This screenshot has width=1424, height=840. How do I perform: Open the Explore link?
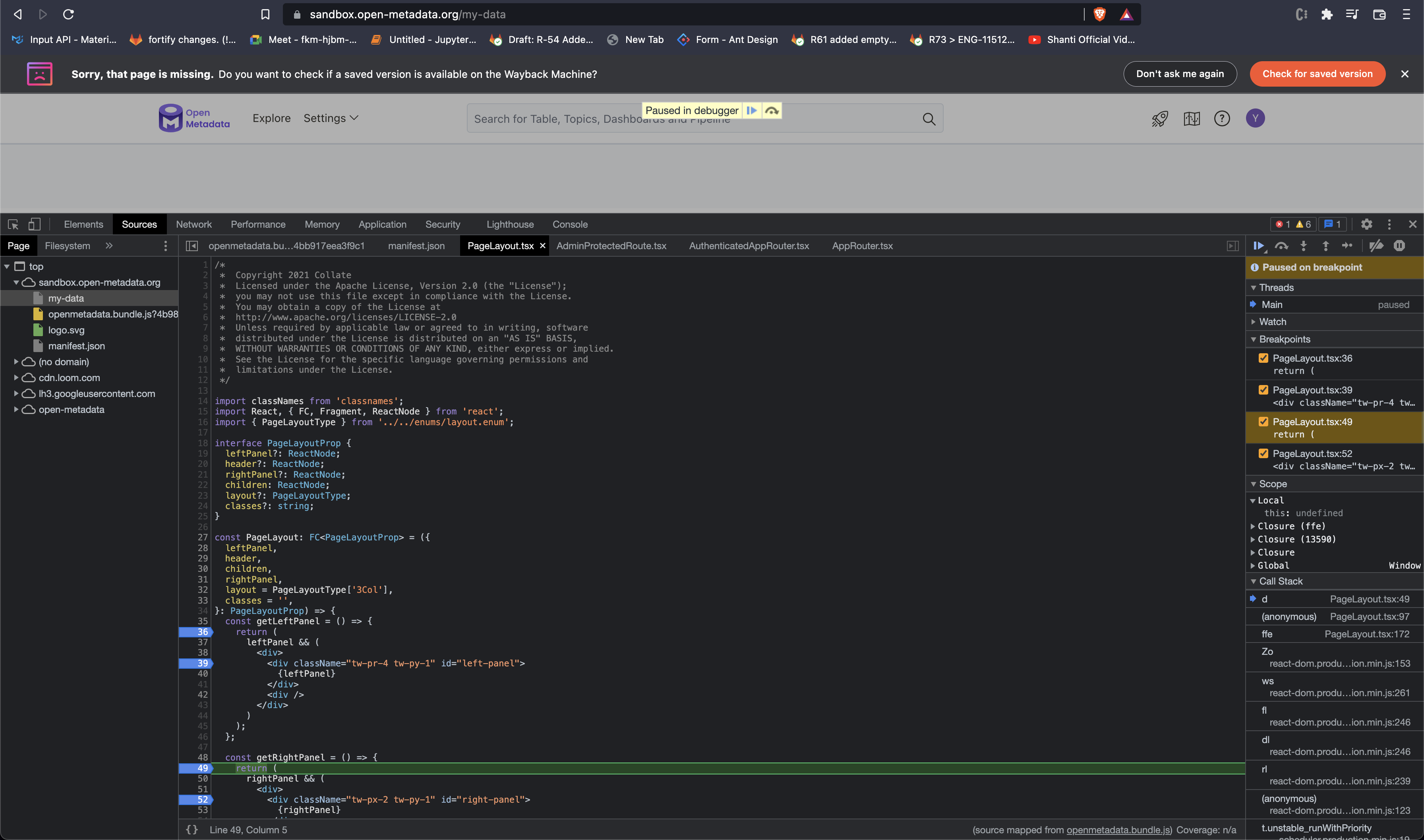click(272, 118)
